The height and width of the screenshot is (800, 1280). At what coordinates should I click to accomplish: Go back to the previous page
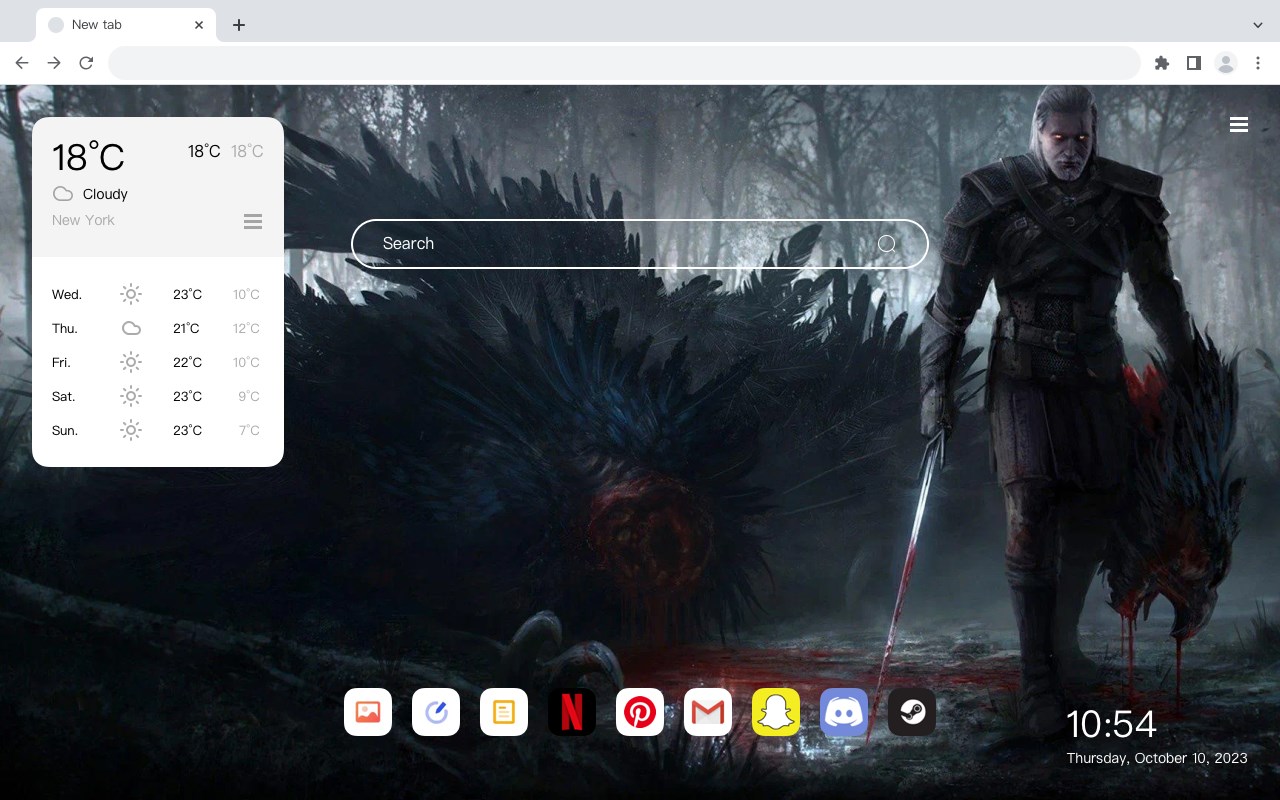22,63
